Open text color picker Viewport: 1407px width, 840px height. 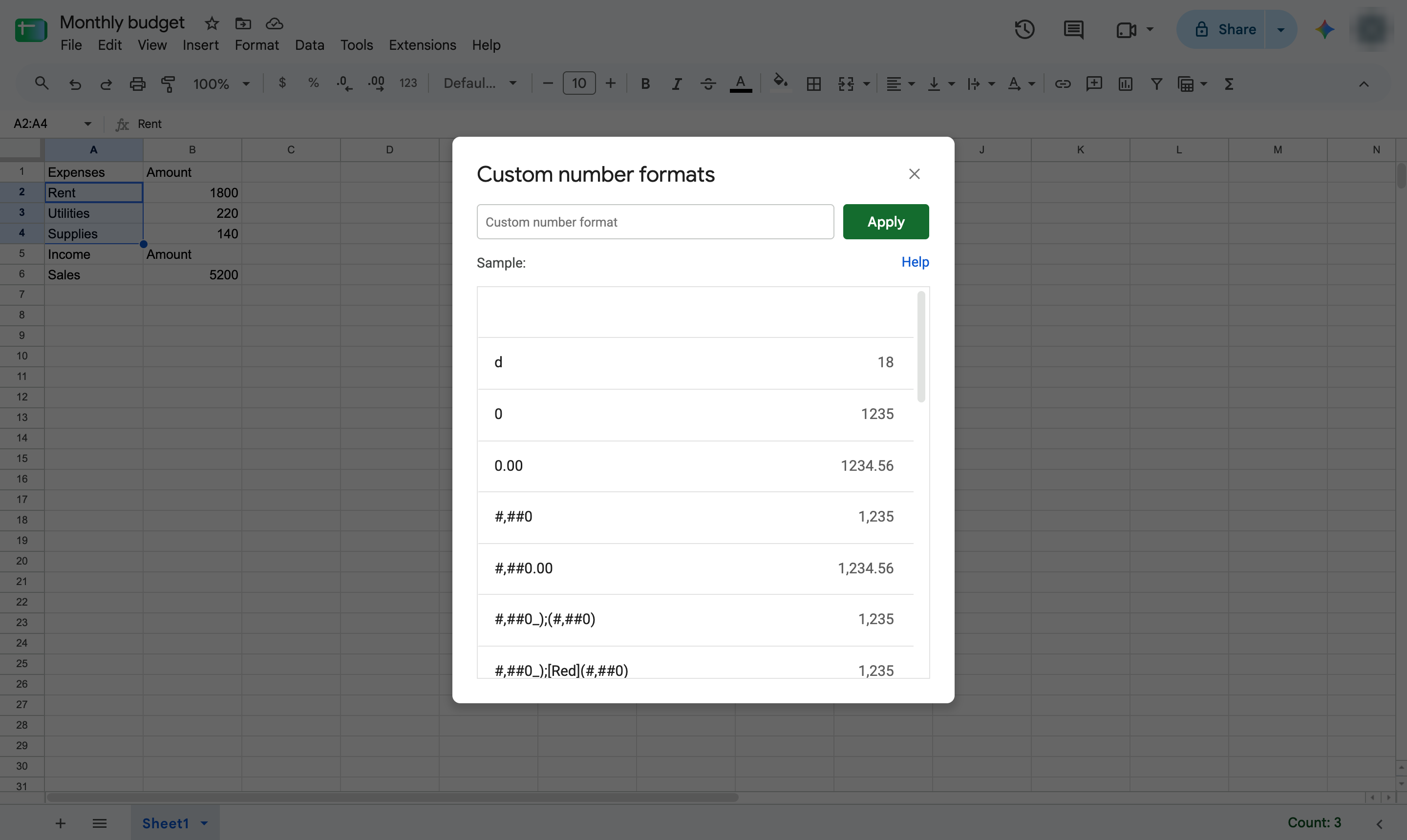click(x=741, y=84)
